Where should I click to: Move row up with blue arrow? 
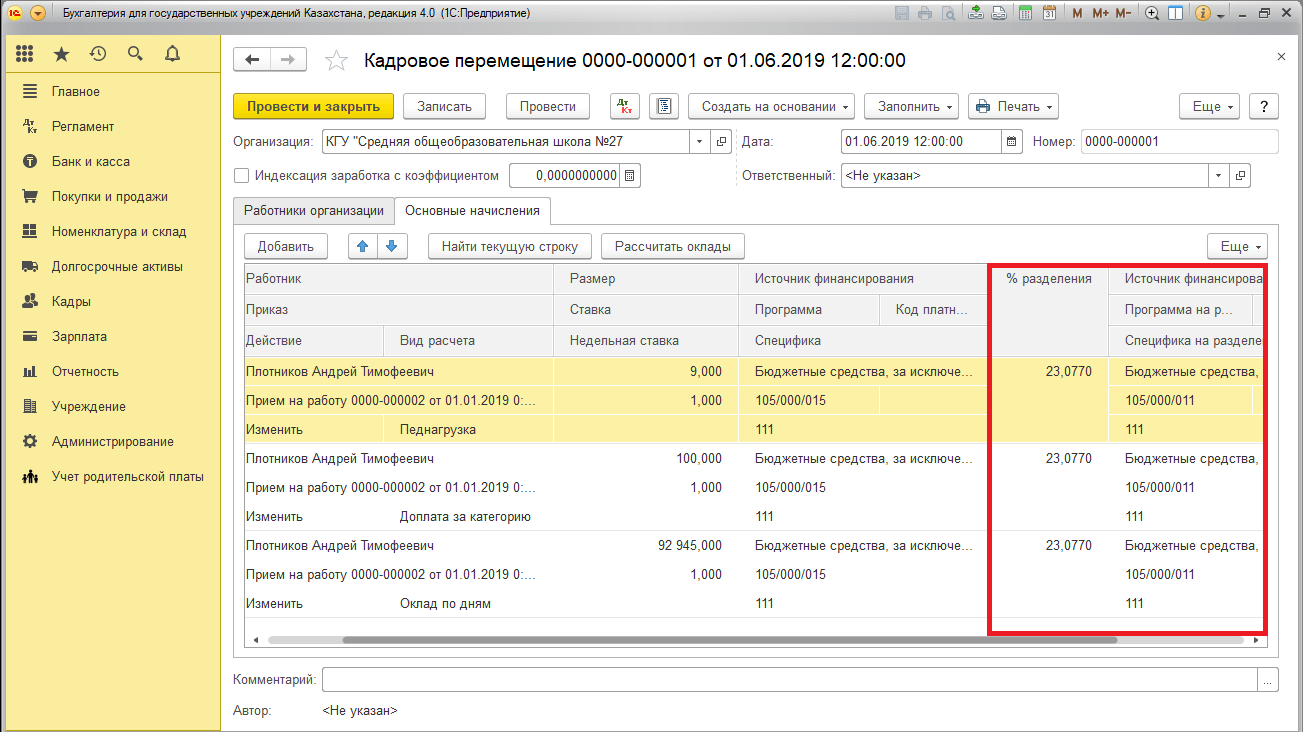pyautogui.click(x=363, y=246)
